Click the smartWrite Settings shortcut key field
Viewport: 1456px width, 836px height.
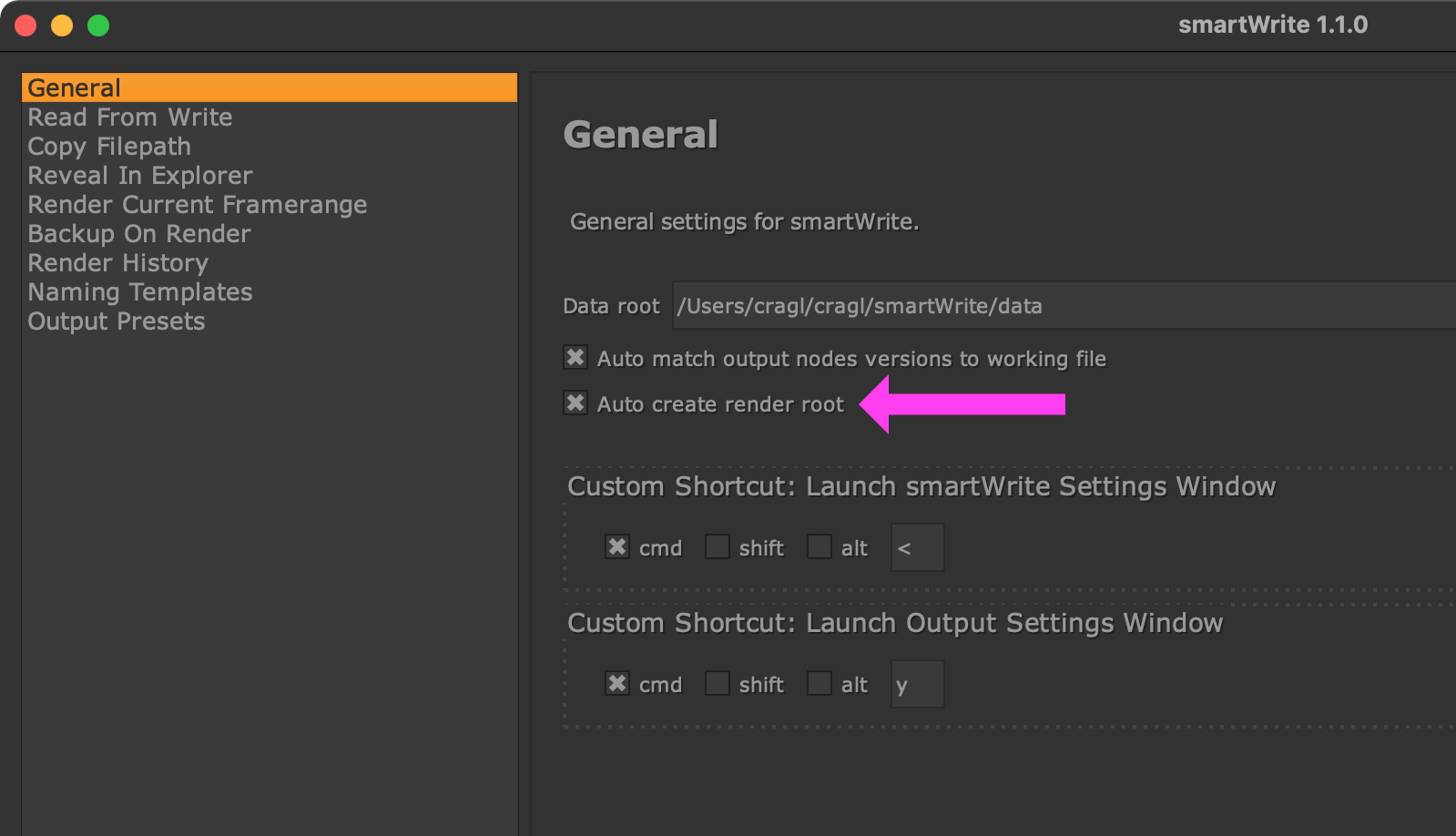coord(917,547)
